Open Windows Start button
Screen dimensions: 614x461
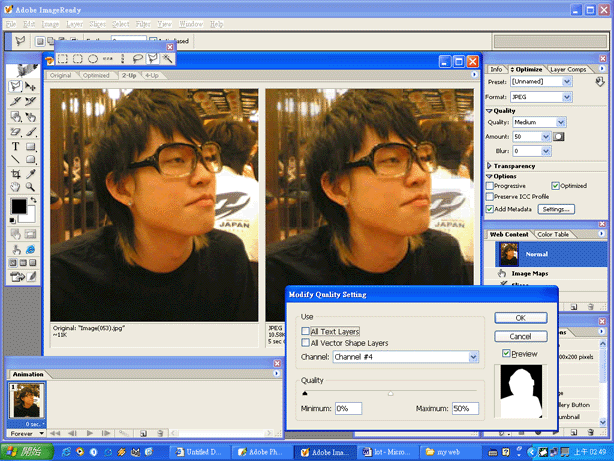pyautogui.click(x=27, y=452)
